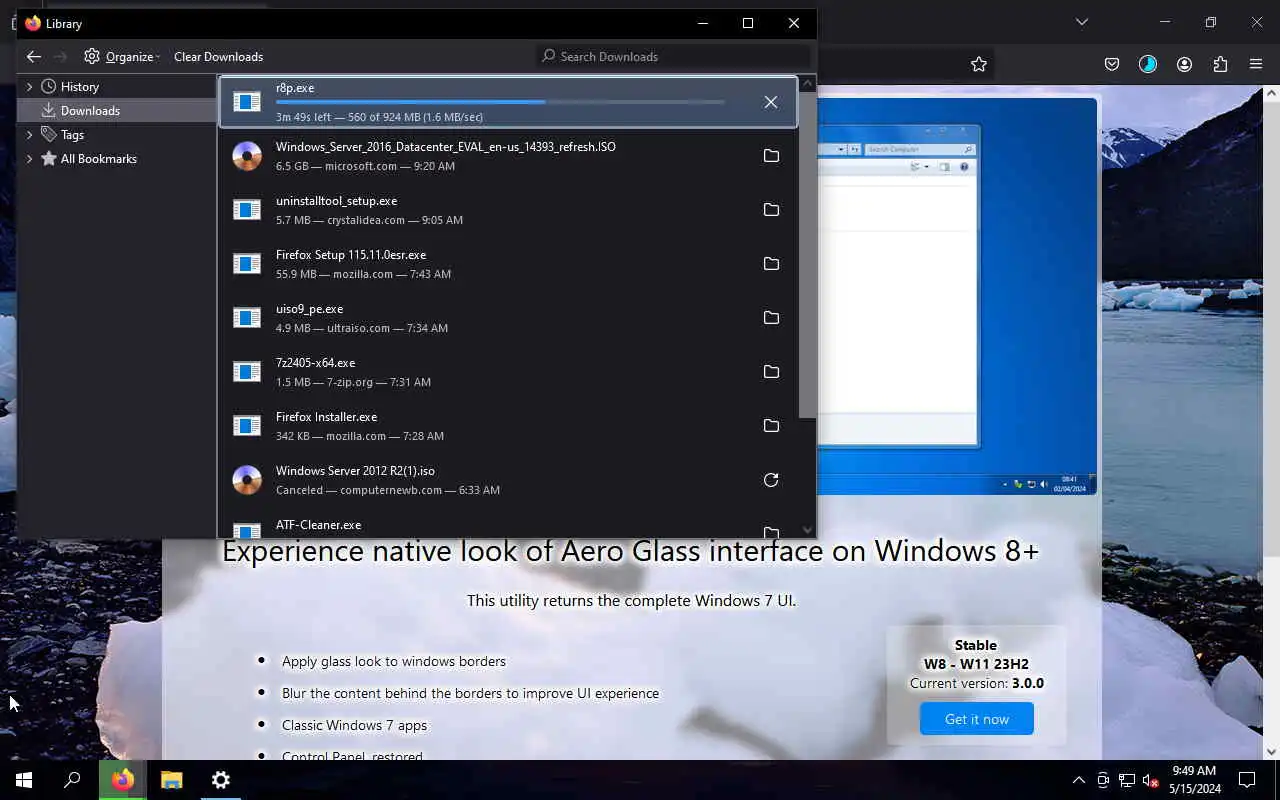Open containing folder for uiso9_pe.exe

tap(771, 318)
